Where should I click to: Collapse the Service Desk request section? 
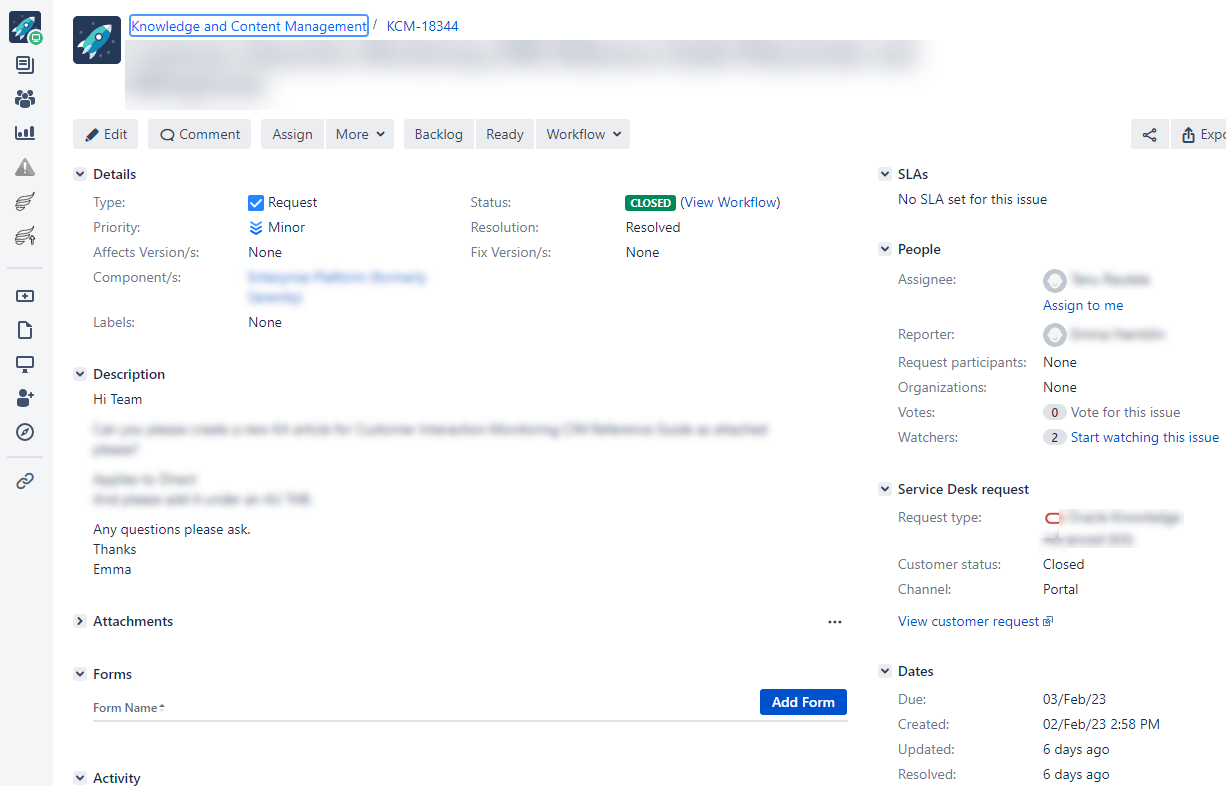[885, 489]
